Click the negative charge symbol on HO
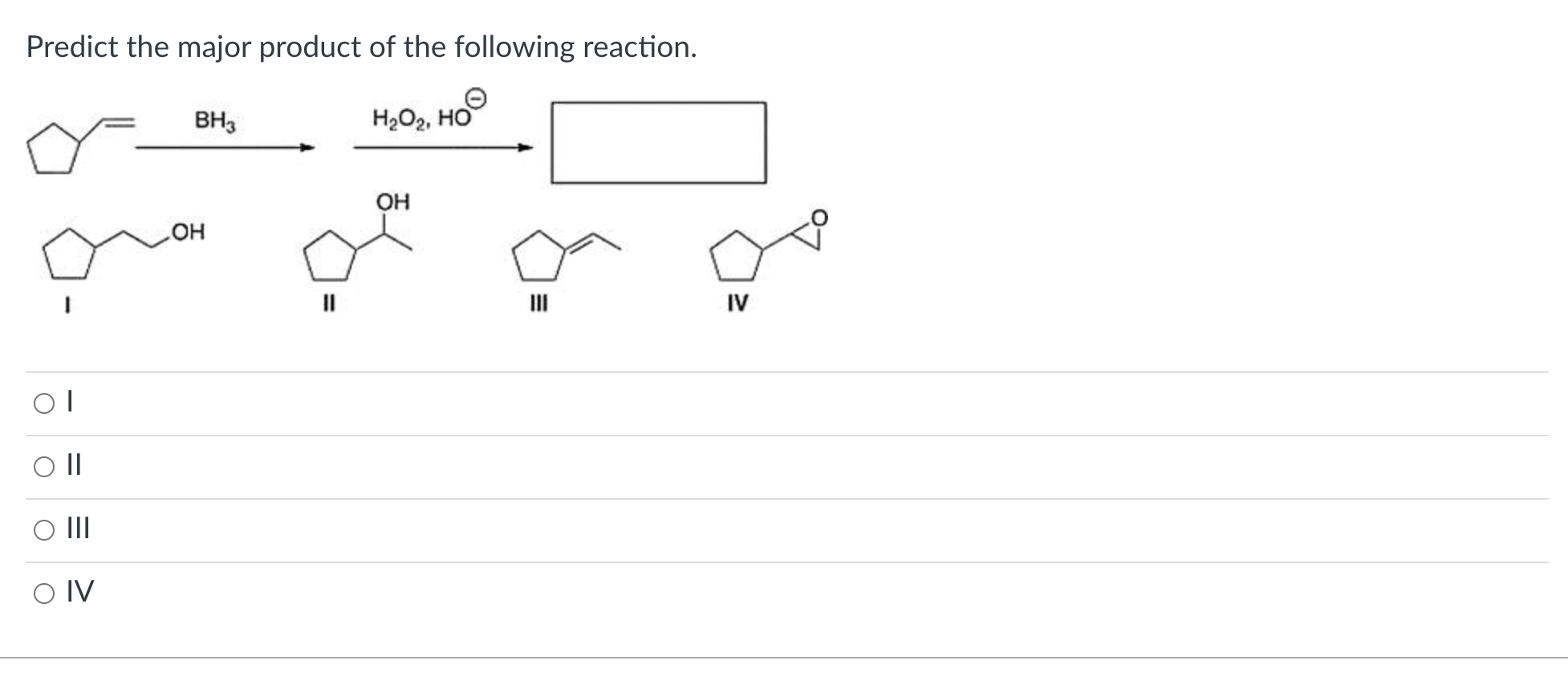Screen dimensions: 1568x693 [x=477, y=97]
